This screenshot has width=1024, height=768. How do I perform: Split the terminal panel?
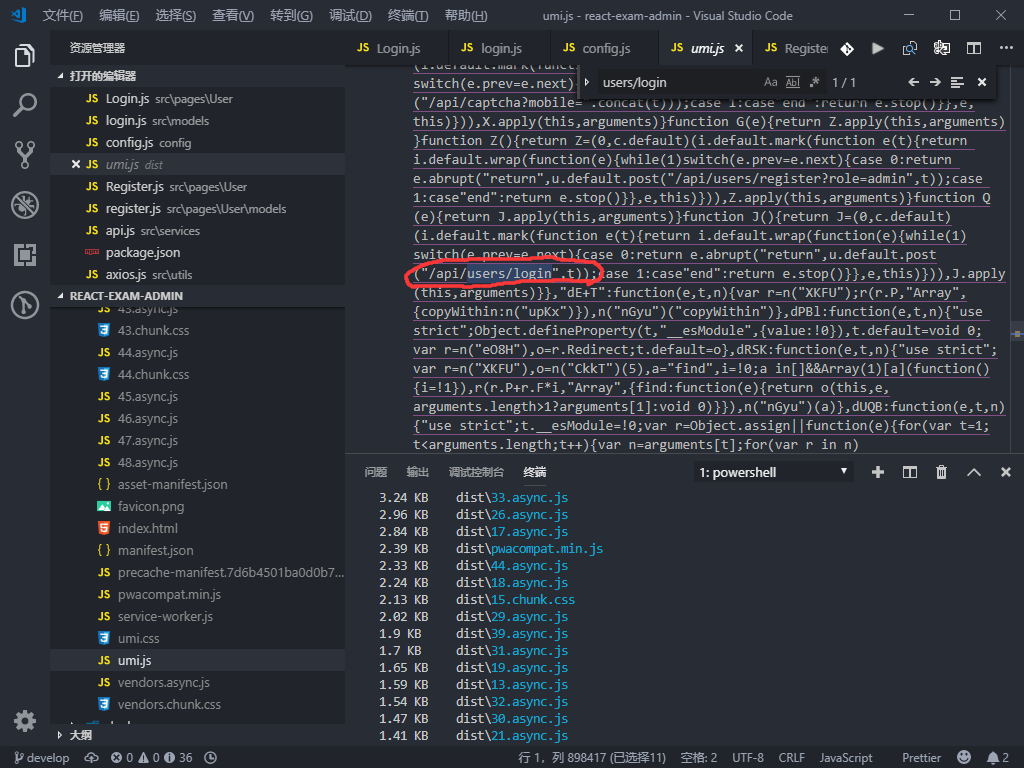point(910,472)
